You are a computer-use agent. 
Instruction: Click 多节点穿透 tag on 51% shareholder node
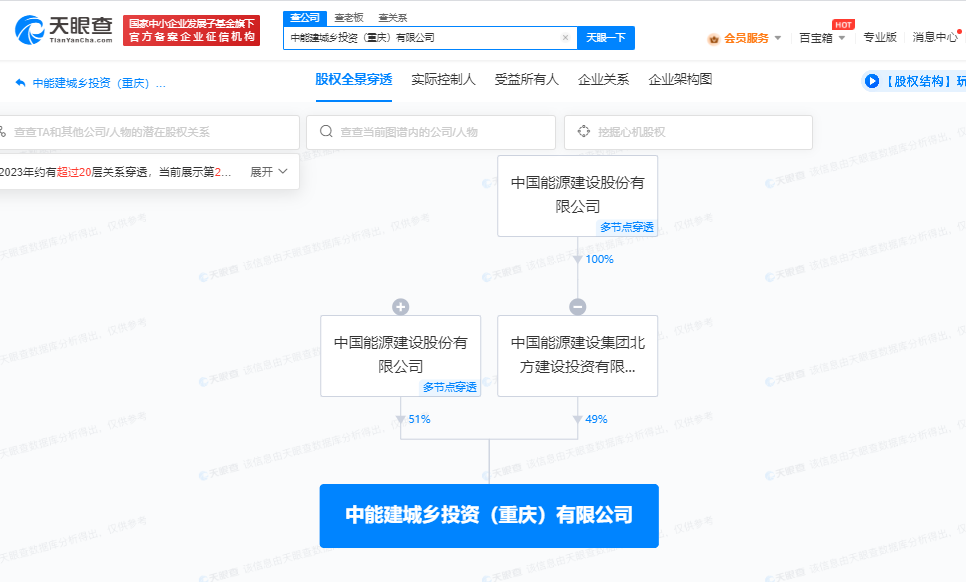[450, 387]
